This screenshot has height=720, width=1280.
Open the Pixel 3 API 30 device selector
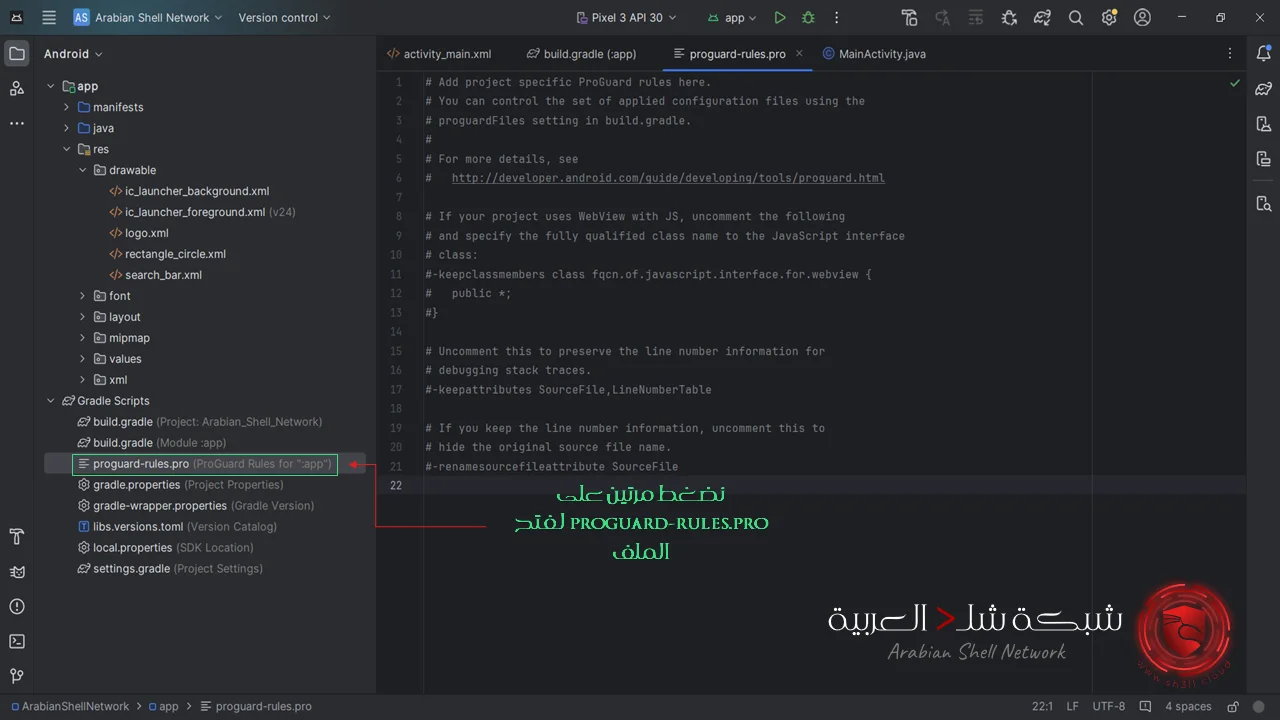tap(628, 18)
